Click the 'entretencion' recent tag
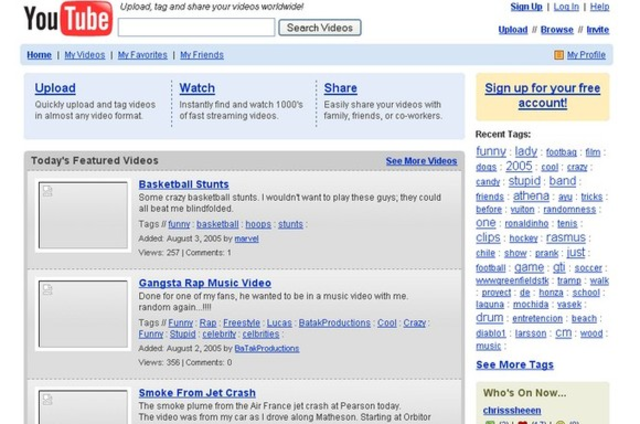The width and height of the screenshot is (640, 424). coord(537,319)
